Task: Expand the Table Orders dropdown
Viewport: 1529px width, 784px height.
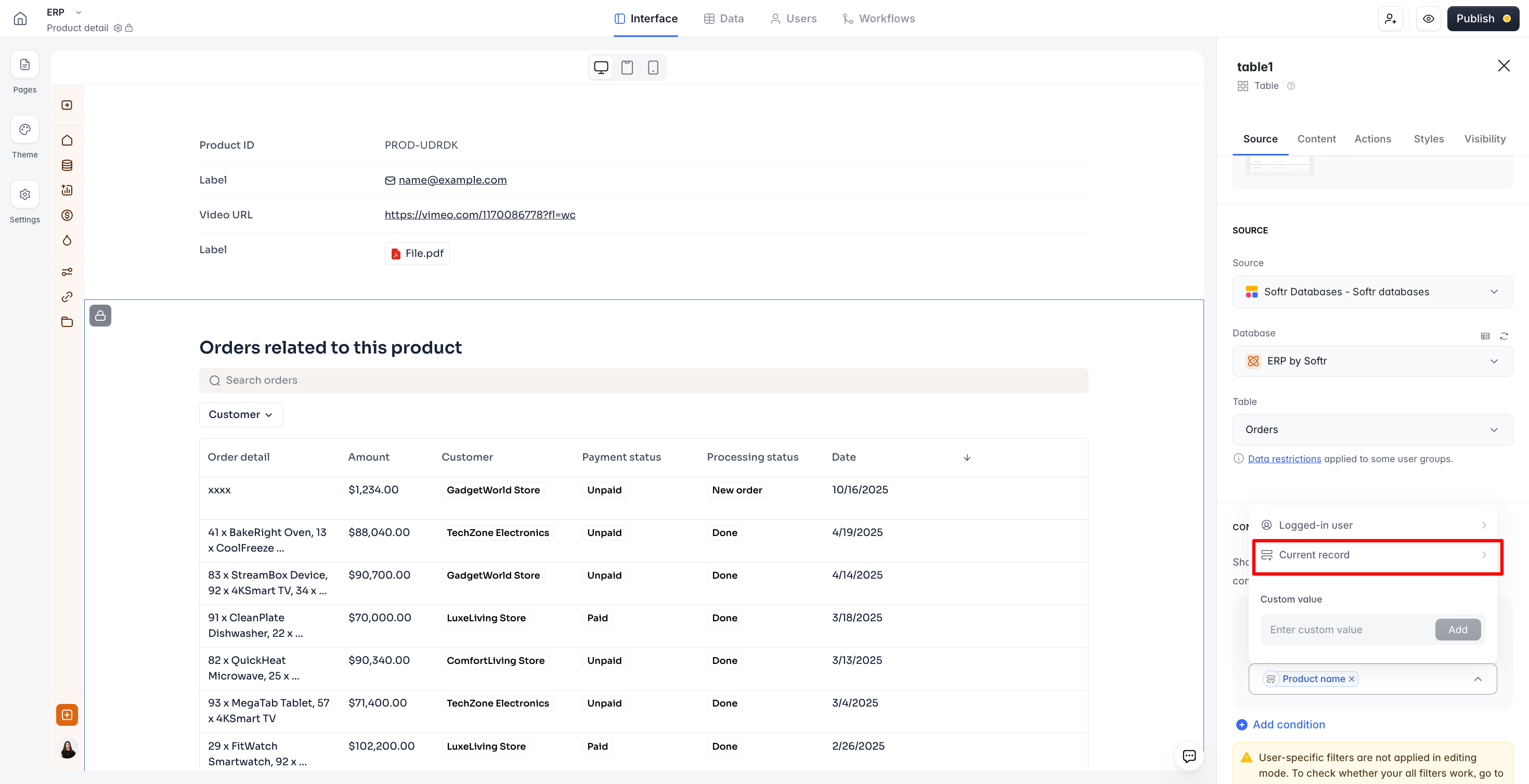Action: pos(1372,429)
